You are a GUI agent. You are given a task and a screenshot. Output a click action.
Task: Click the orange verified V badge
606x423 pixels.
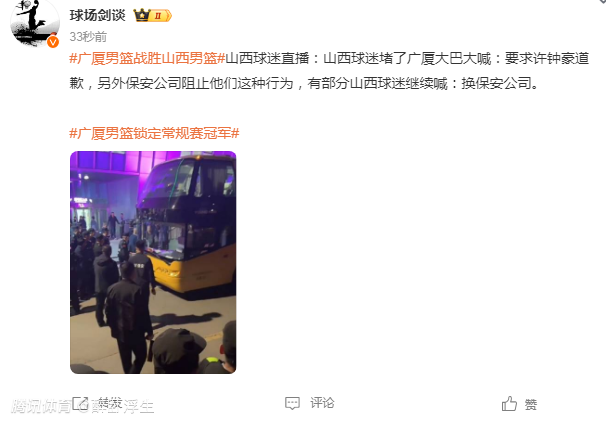[53, 41]
